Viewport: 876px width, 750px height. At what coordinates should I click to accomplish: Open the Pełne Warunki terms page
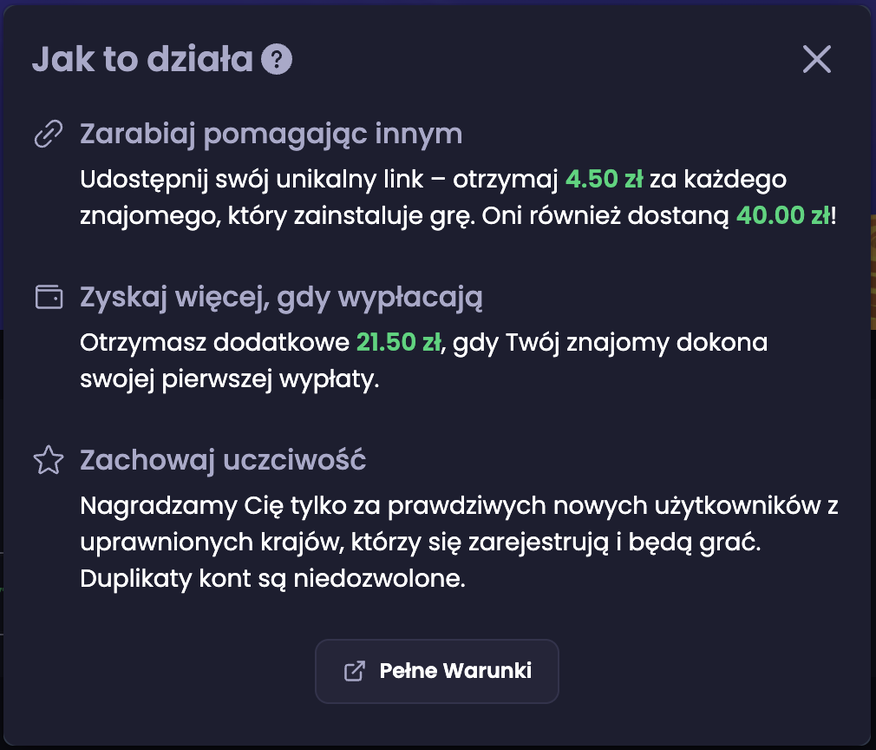click(x=437, y=671)
